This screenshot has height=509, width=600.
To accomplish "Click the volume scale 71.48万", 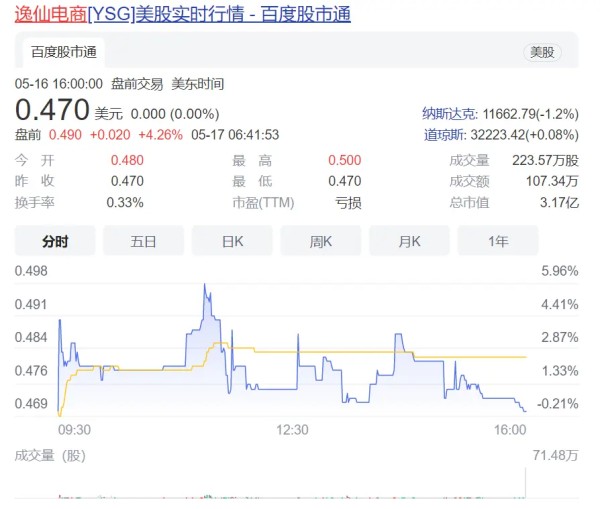I will click(x=555, y=455).
